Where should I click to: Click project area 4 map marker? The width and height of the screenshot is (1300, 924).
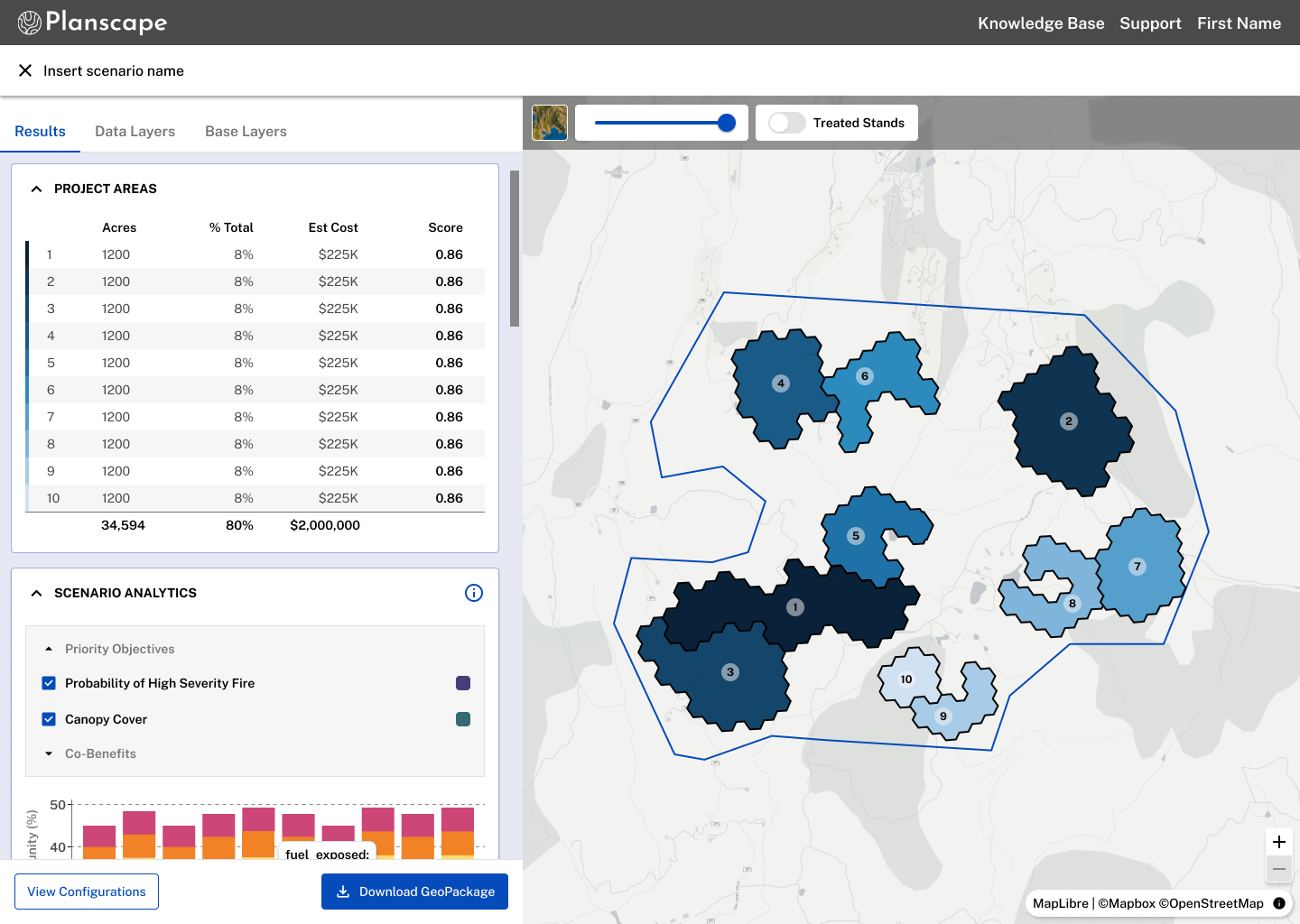(x=781, y=383)
